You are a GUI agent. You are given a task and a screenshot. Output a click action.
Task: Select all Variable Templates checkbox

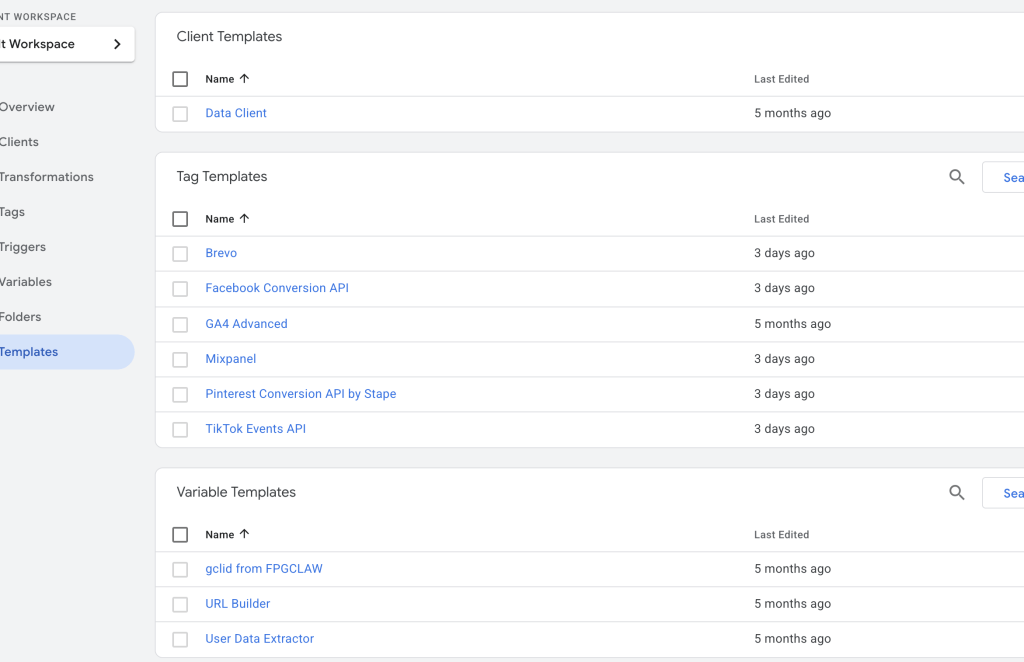pyautogui.click(x=180, y=535)
